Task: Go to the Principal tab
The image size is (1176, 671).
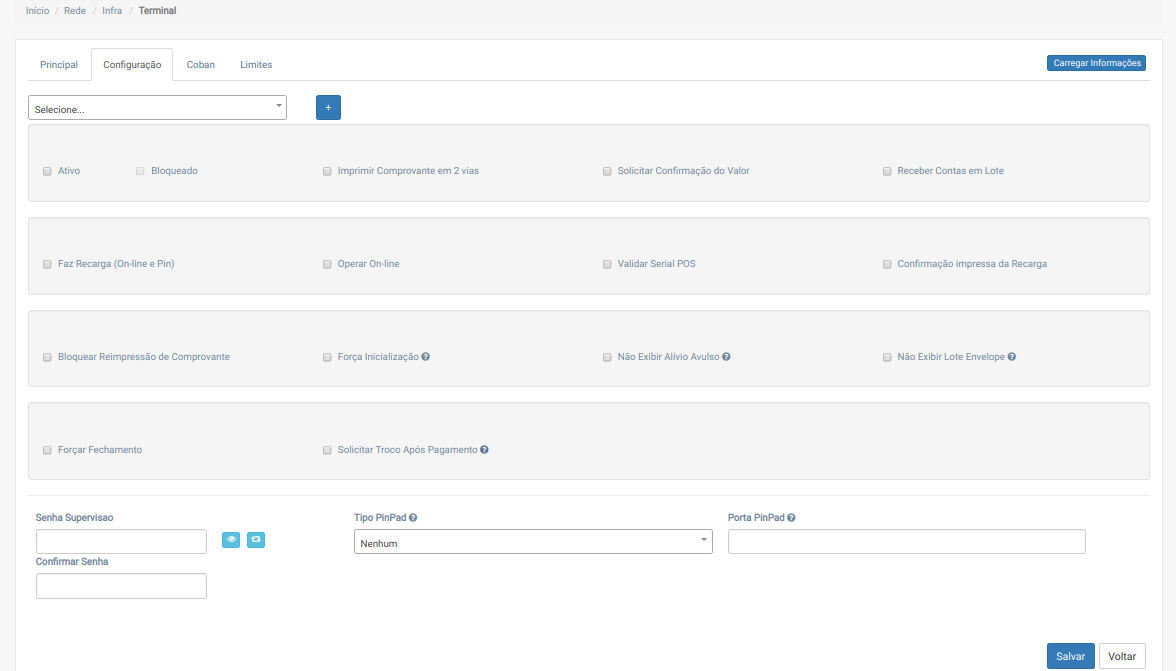Action: pyautogui.click(x=59, y=65)
